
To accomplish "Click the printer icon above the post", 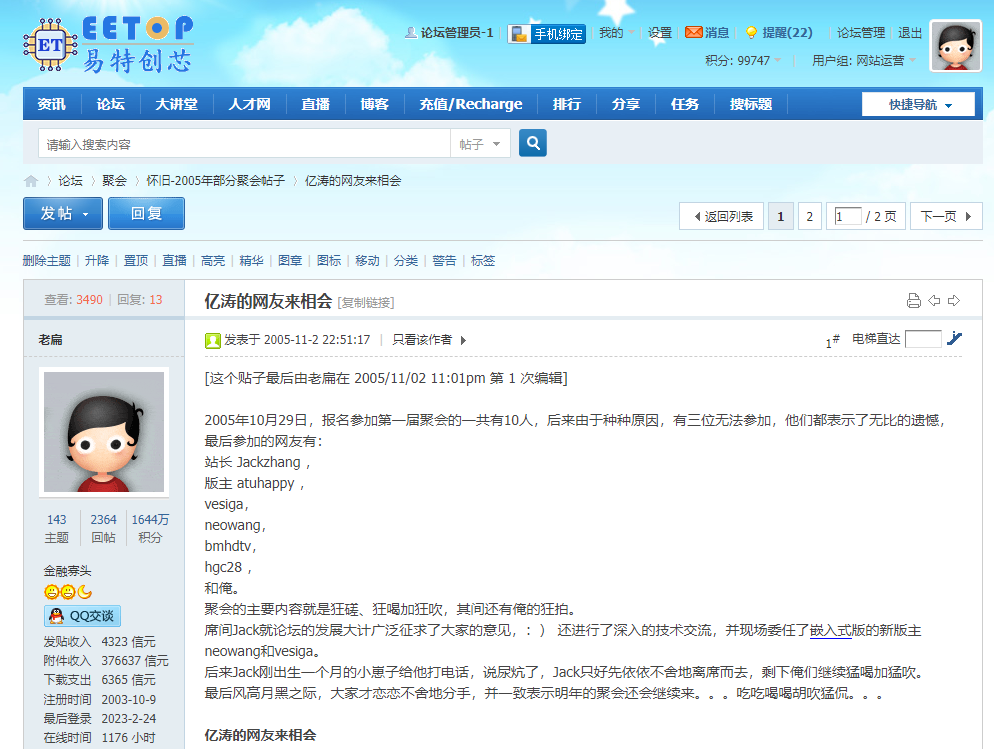I will point(914,300).
